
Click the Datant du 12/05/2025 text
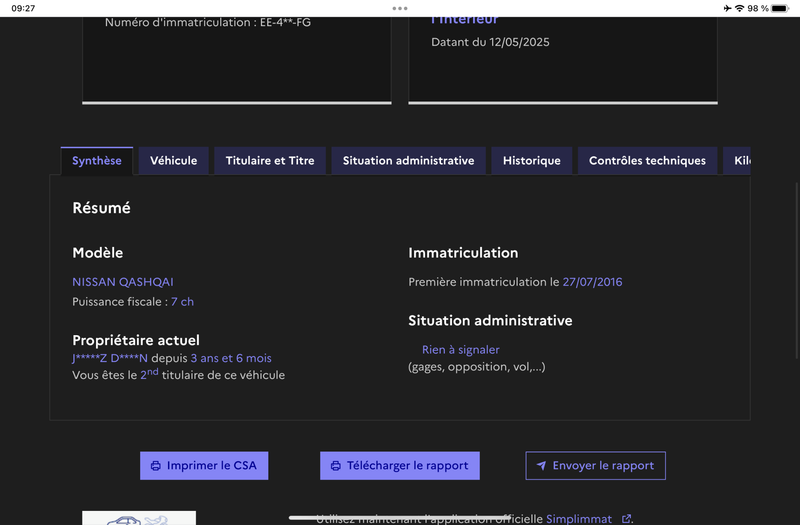[490, 42]
